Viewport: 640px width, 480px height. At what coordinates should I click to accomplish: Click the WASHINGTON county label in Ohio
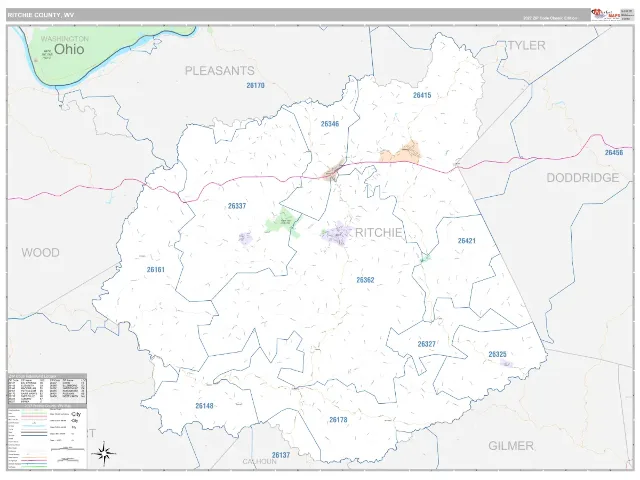(64, 39)
